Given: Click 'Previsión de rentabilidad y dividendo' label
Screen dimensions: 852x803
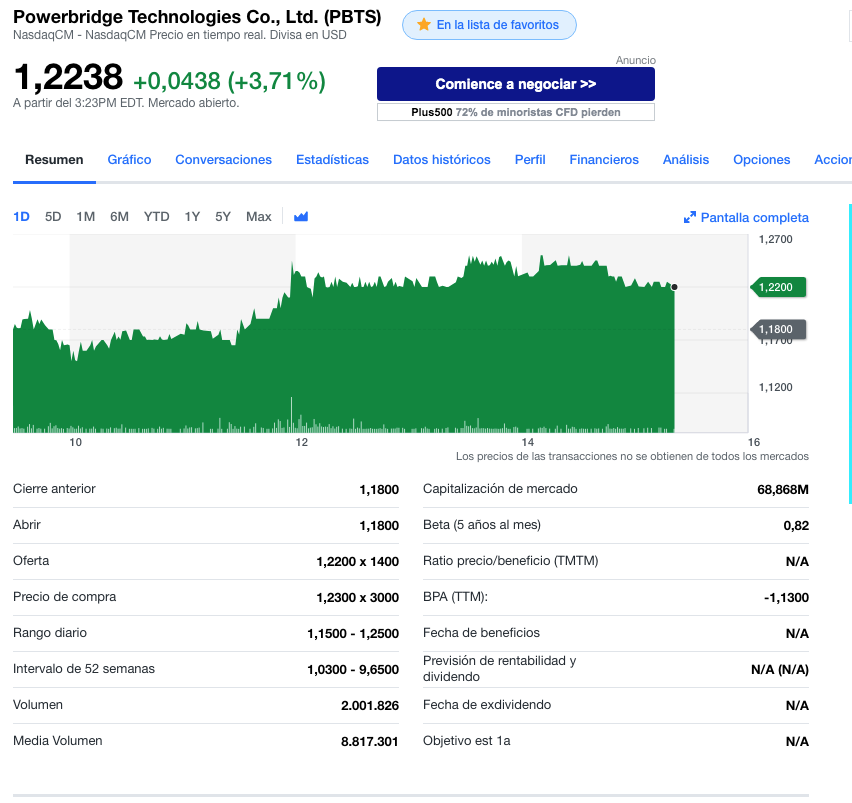Looking at the screenshot, I should pyautogui.click(x=499, y=669).
